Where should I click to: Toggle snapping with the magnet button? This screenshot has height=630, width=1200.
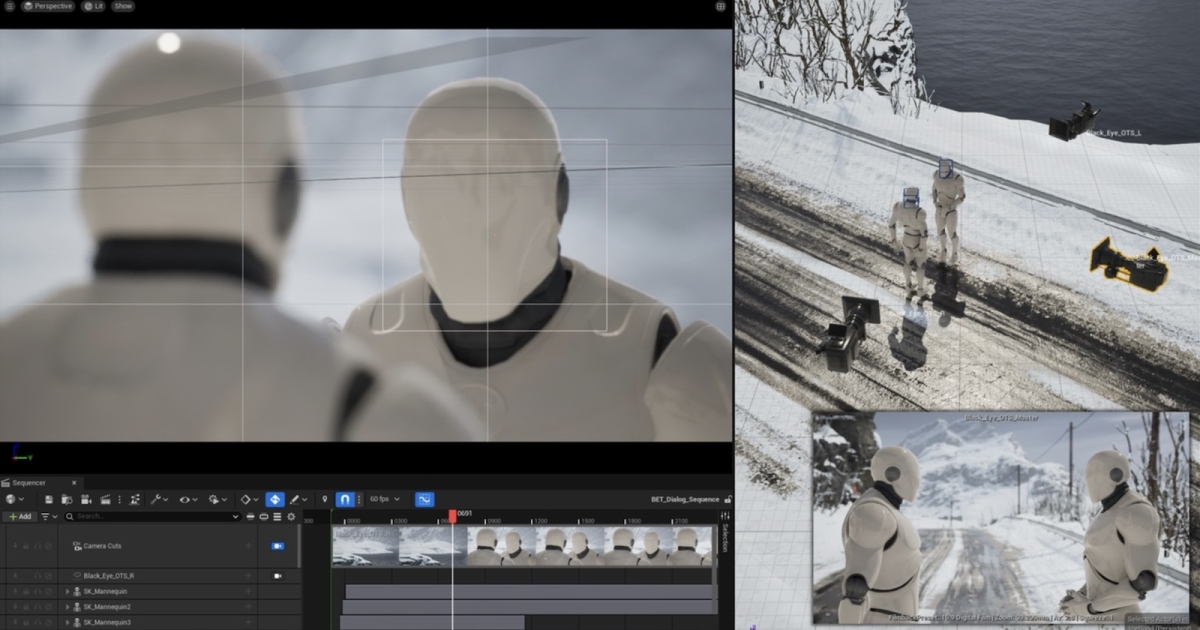345,499
